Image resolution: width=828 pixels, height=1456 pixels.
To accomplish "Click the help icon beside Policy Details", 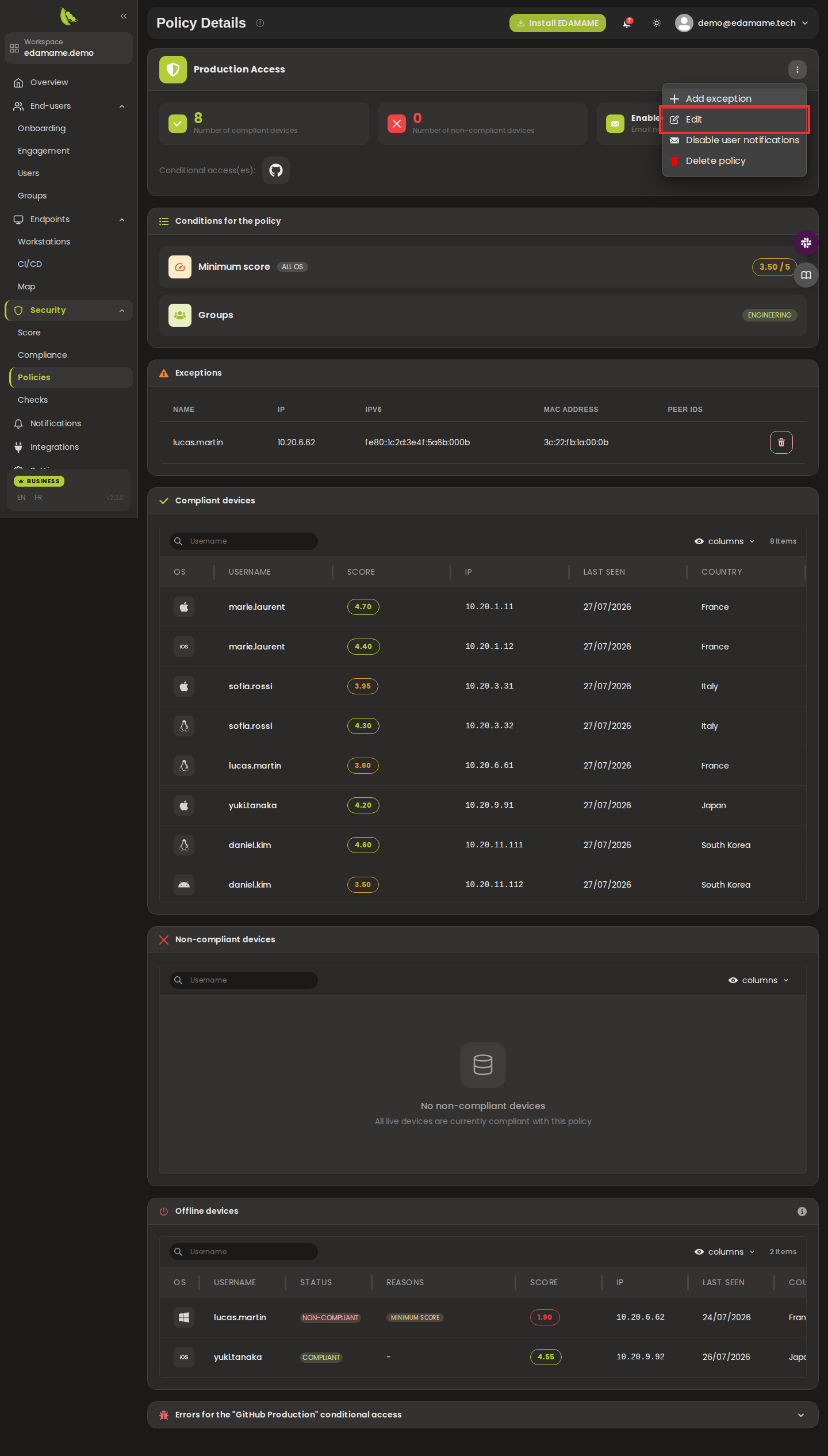I will [x=260, y=23].
